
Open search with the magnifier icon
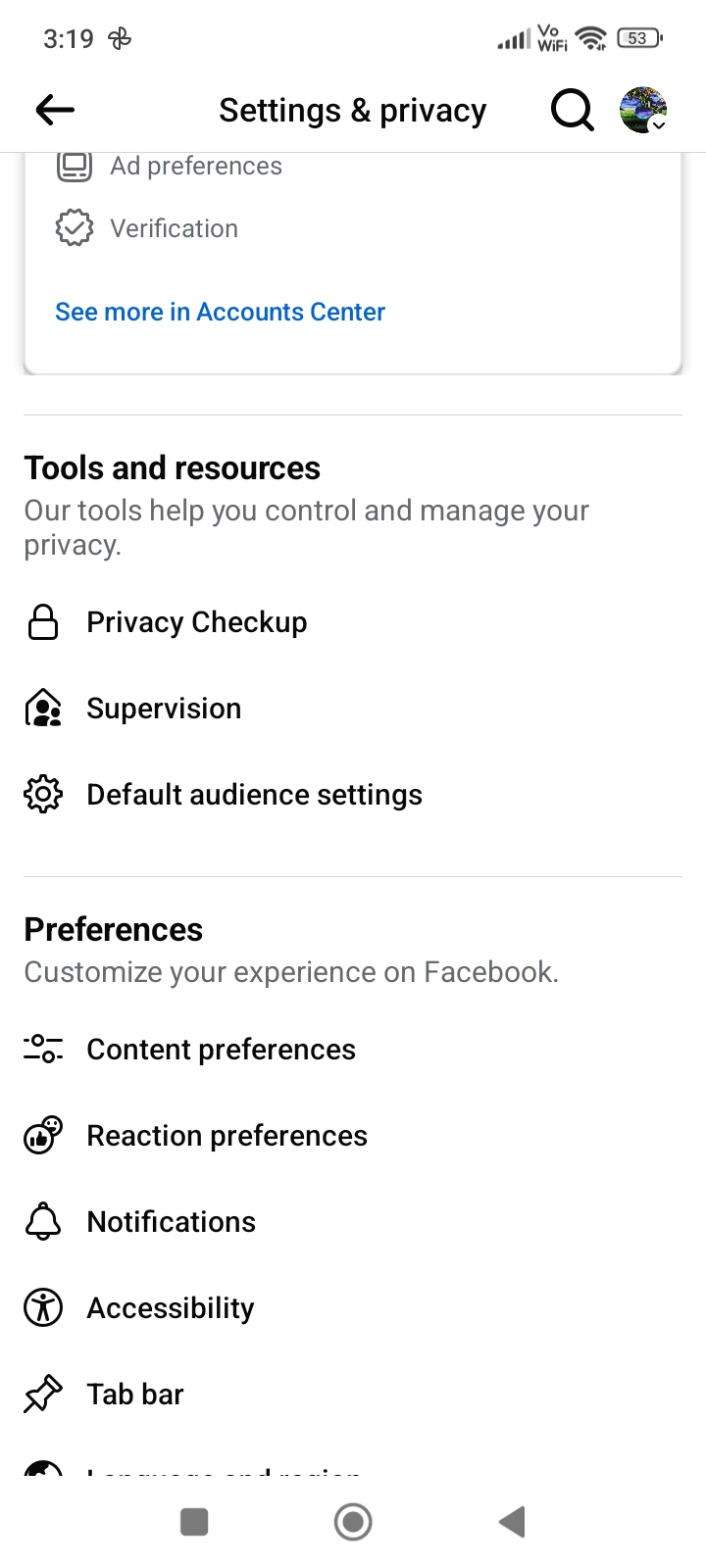[572, 110]
